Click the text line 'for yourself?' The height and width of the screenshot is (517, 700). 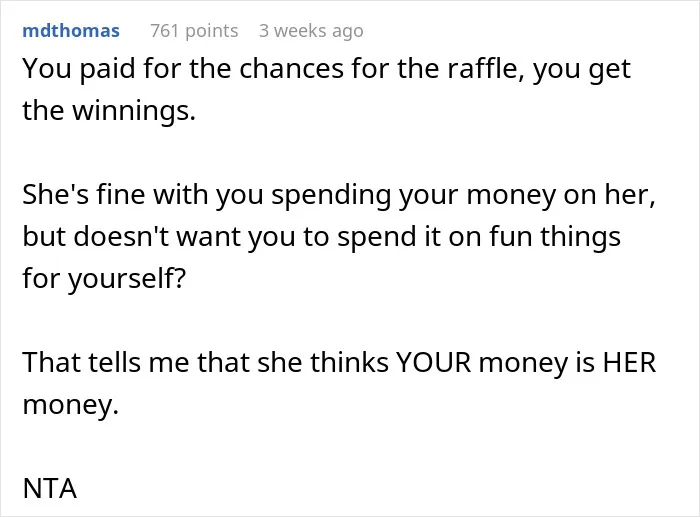104,278
